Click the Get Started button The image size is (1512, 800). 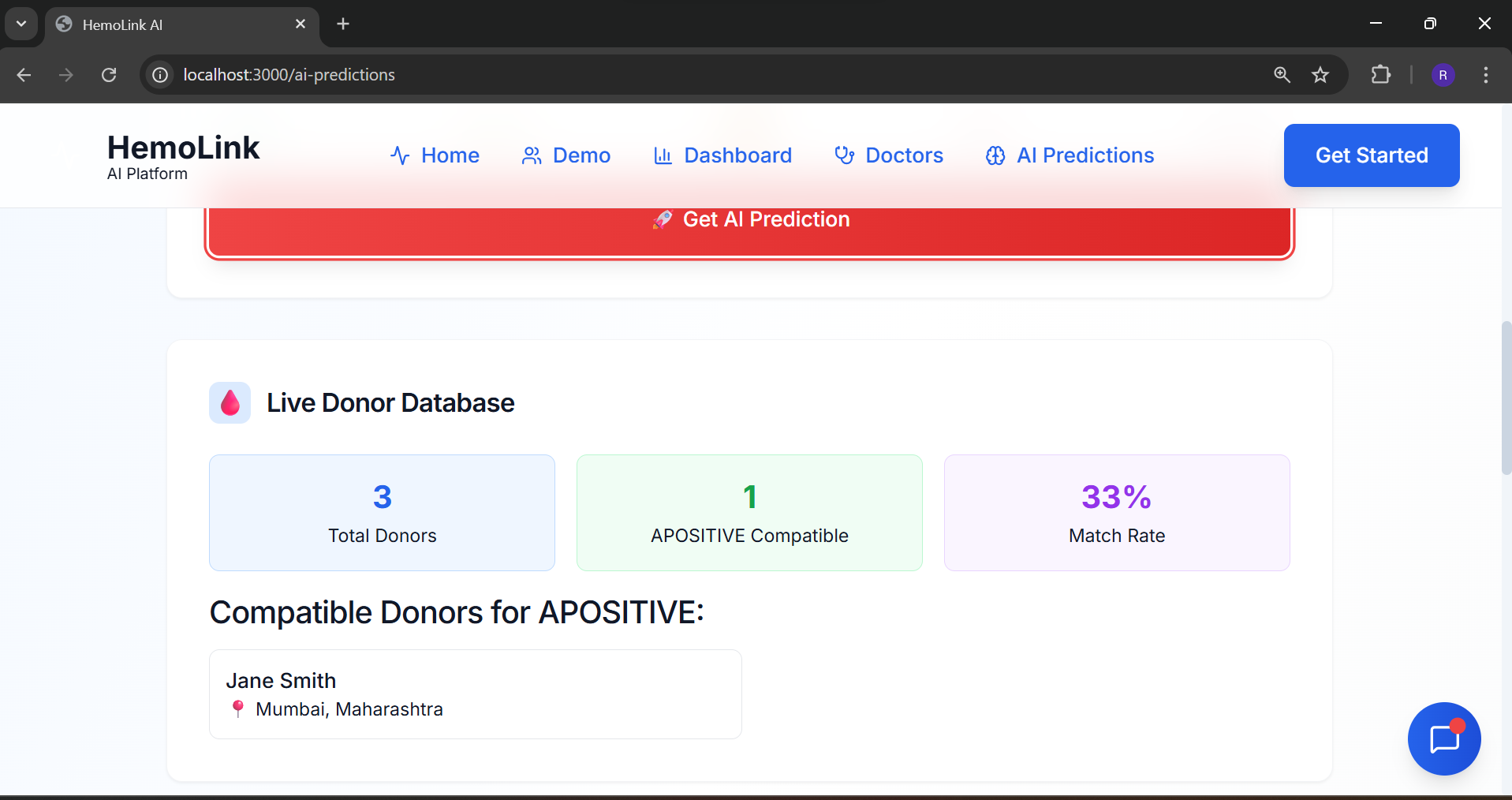(x=1372, y=155)
